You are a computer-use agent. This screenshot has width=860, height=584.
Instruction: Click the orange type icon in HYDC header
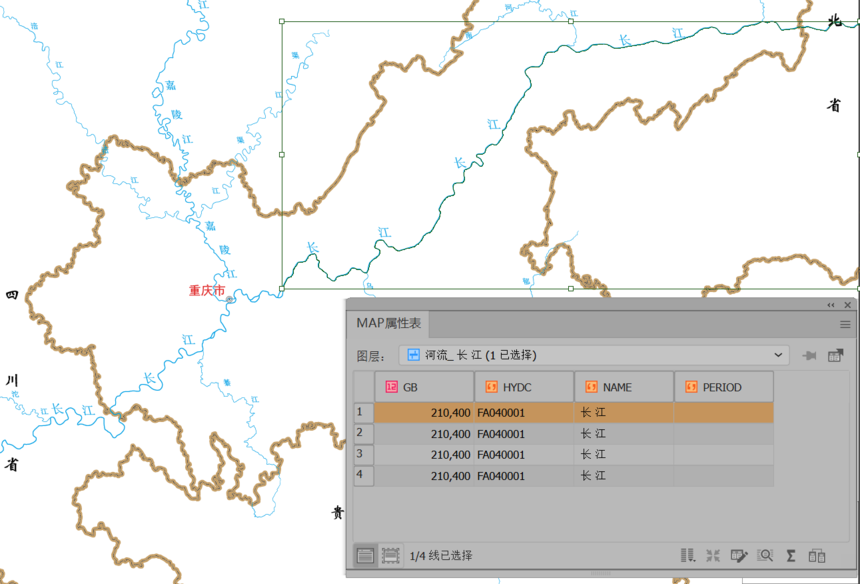point(491,387)
